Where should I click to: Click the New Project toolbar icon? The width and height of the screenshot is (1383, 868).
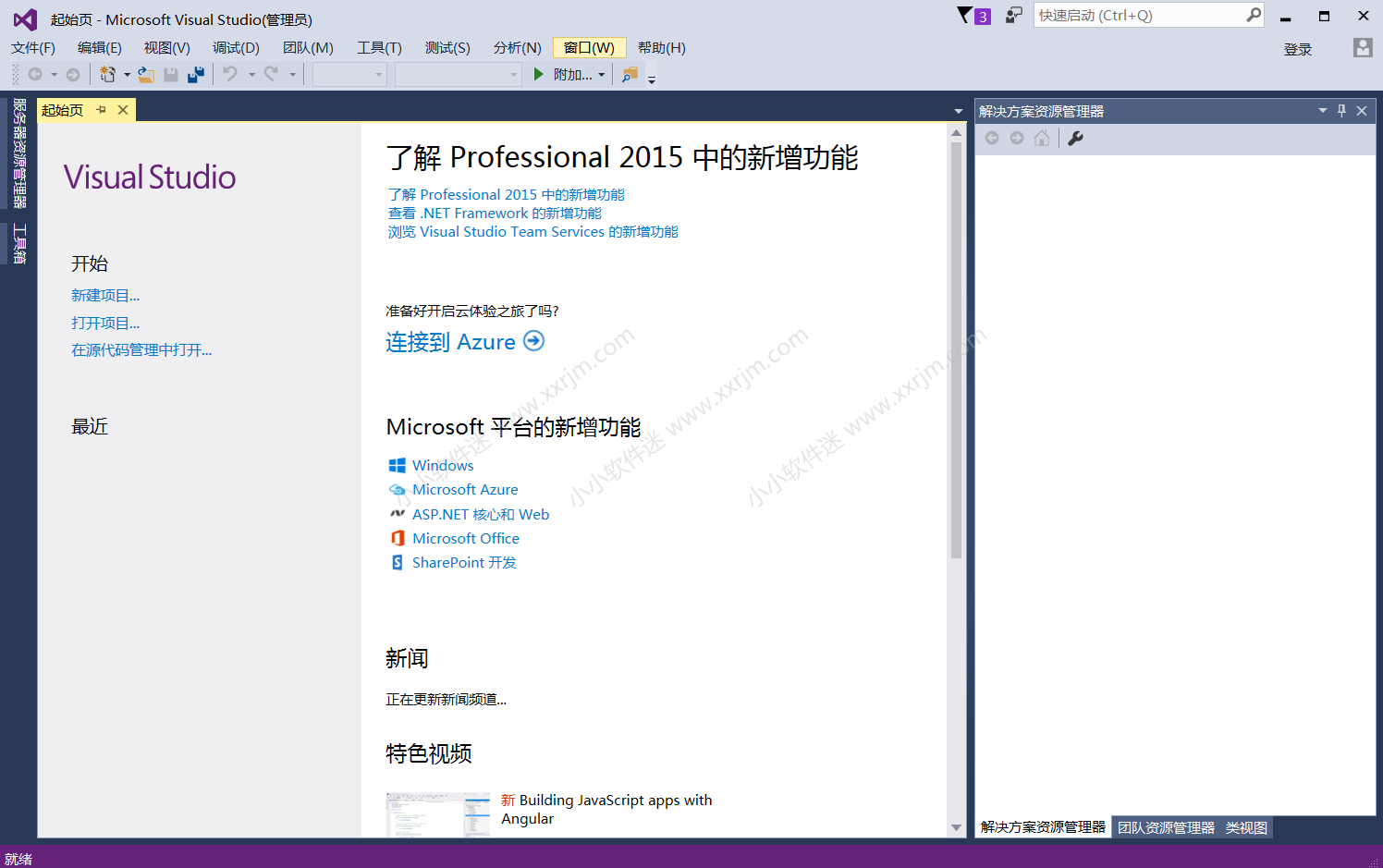[107, 75]
